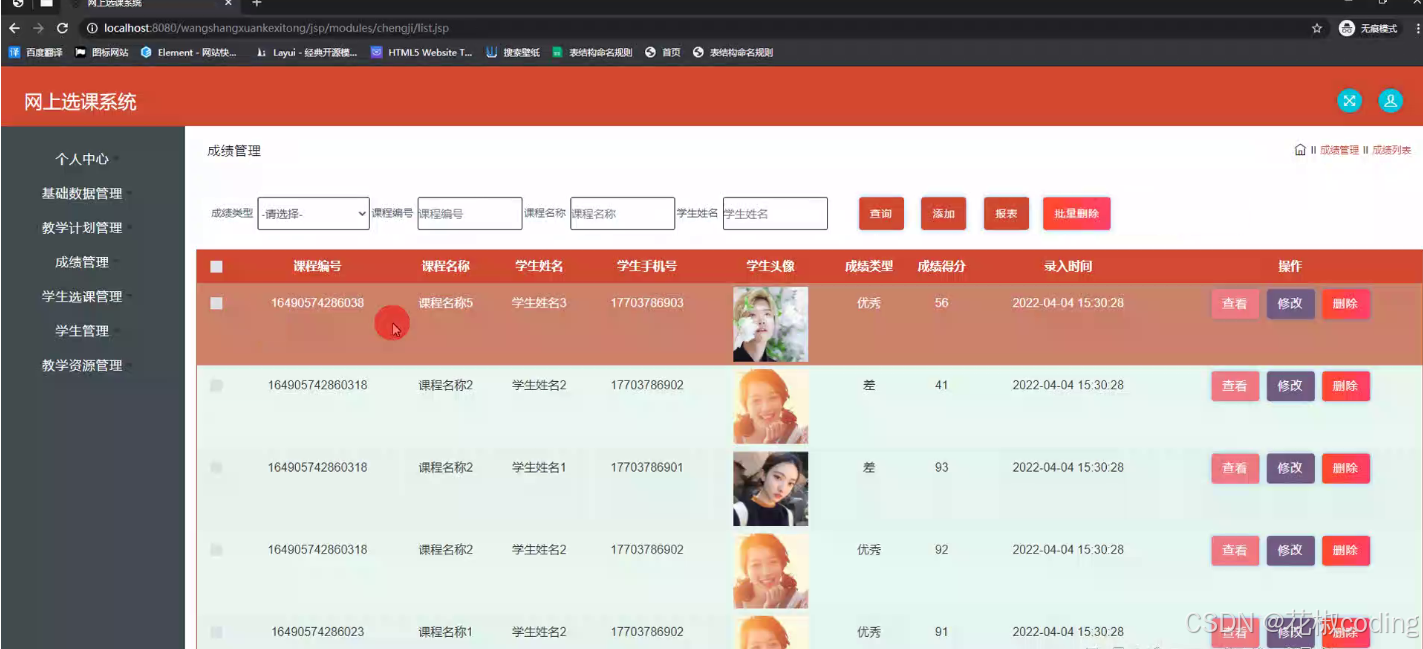Edit the row with score 56
Screen dimensions: 1423x649
pos(1290,304)
